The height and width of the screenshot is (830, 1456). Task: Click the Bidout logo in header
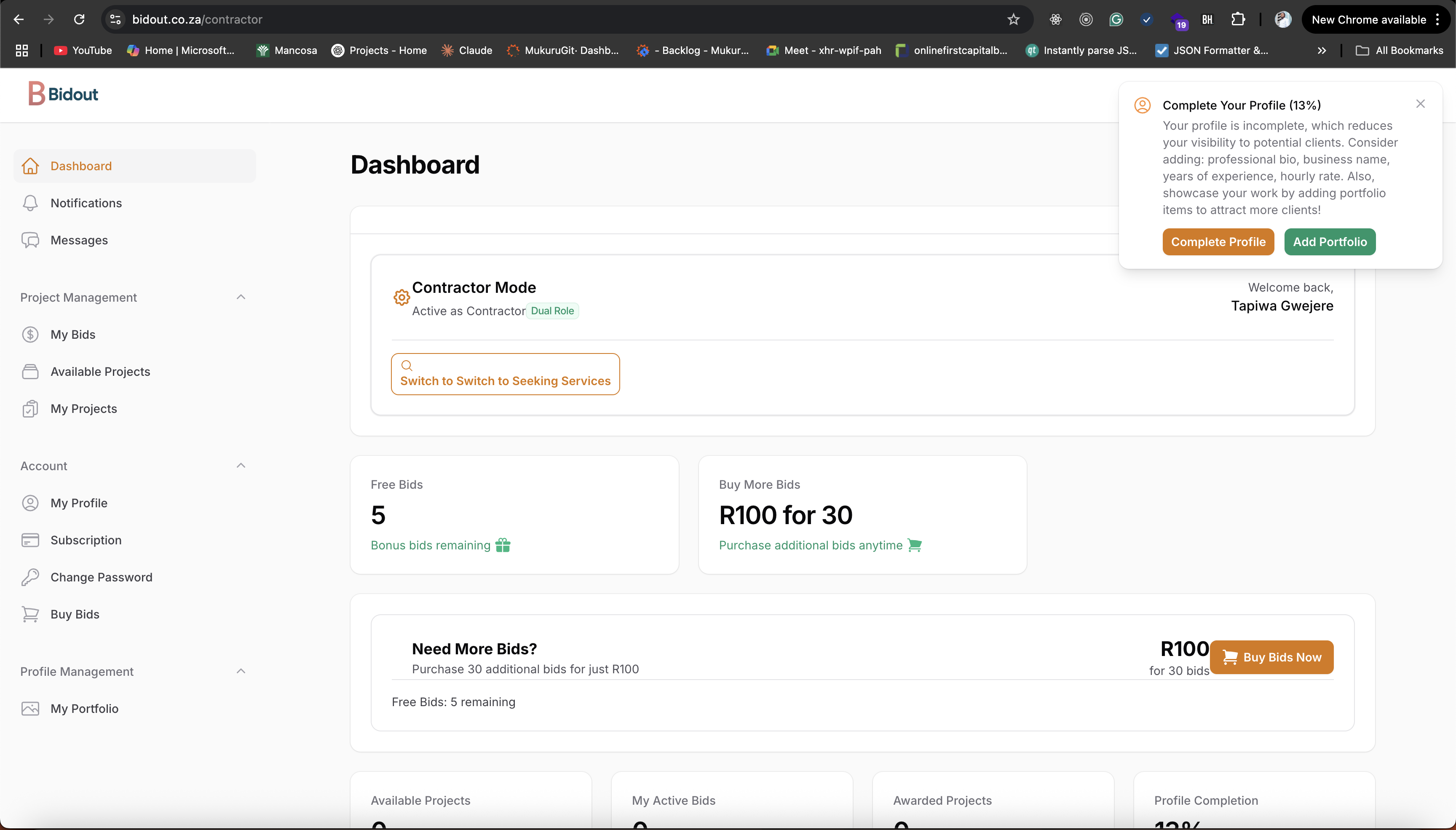[x=63, y=94]
